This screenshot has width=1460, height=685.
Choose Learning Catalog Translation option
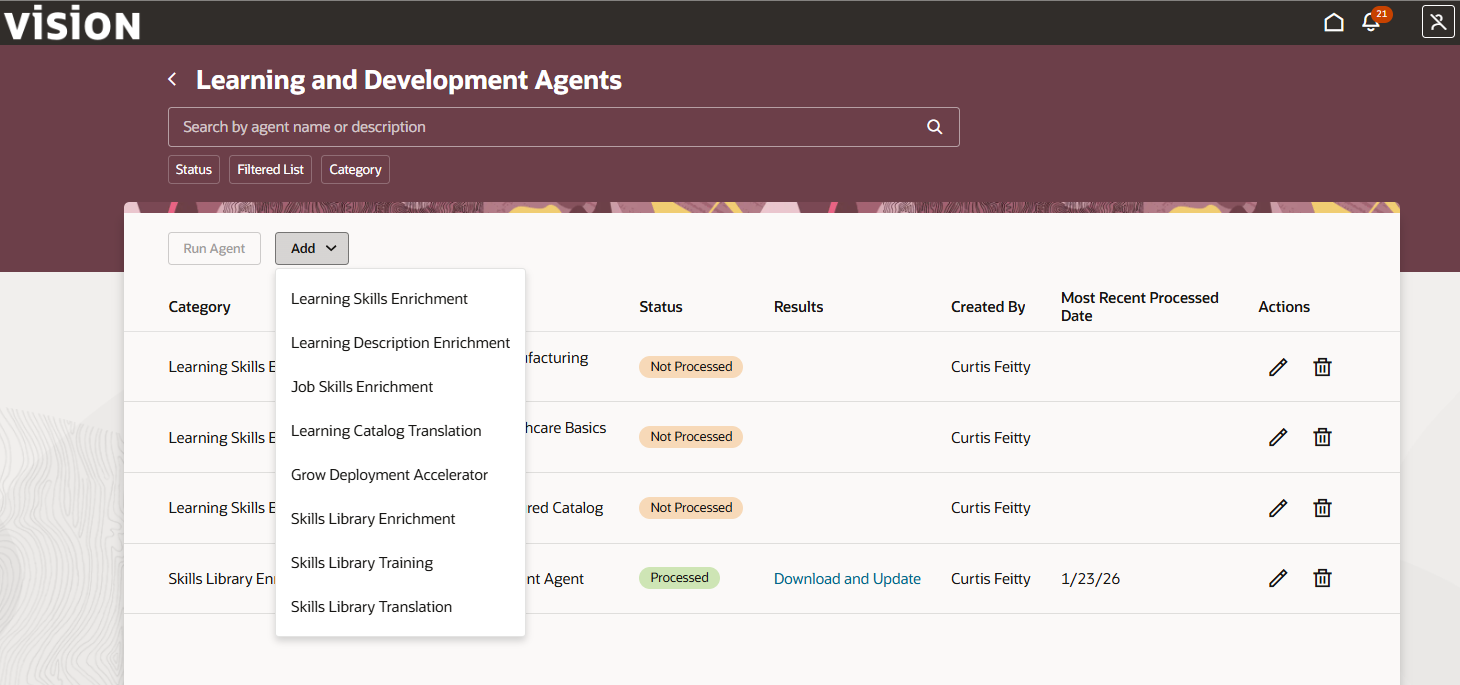[x=400, y=431]
